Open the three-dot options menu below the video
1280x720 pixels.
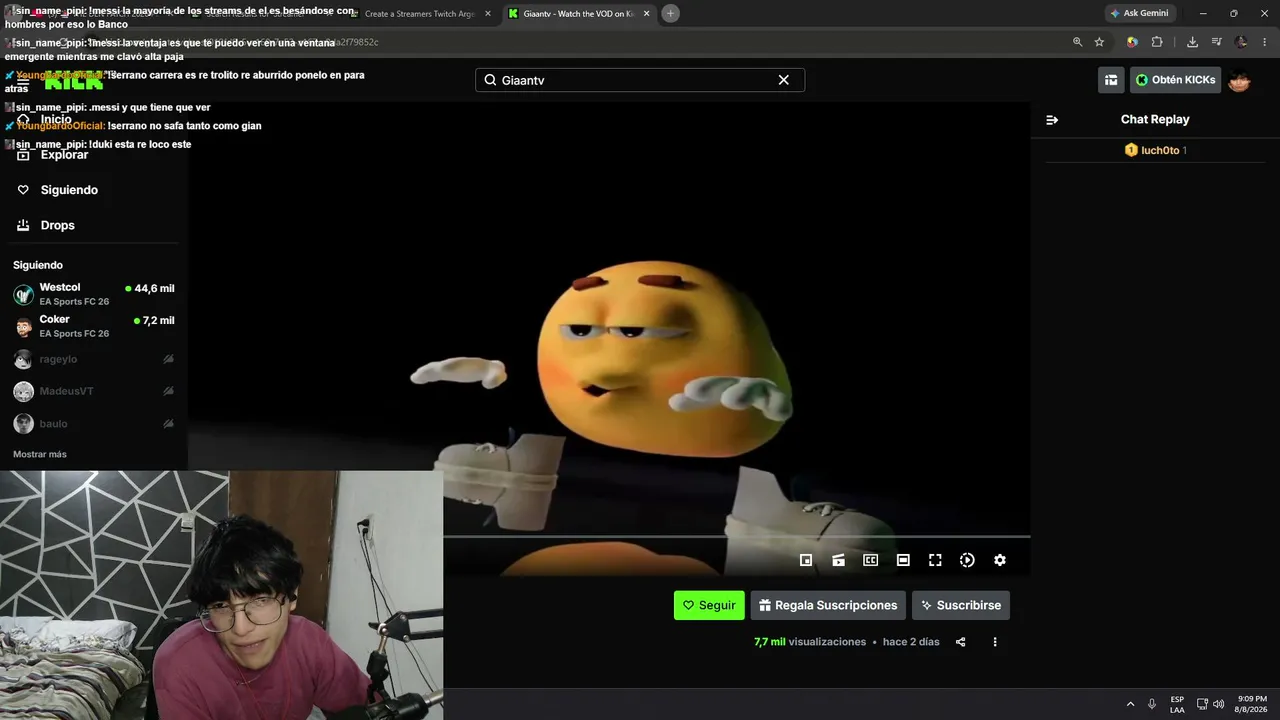click(x=994, y=642)
